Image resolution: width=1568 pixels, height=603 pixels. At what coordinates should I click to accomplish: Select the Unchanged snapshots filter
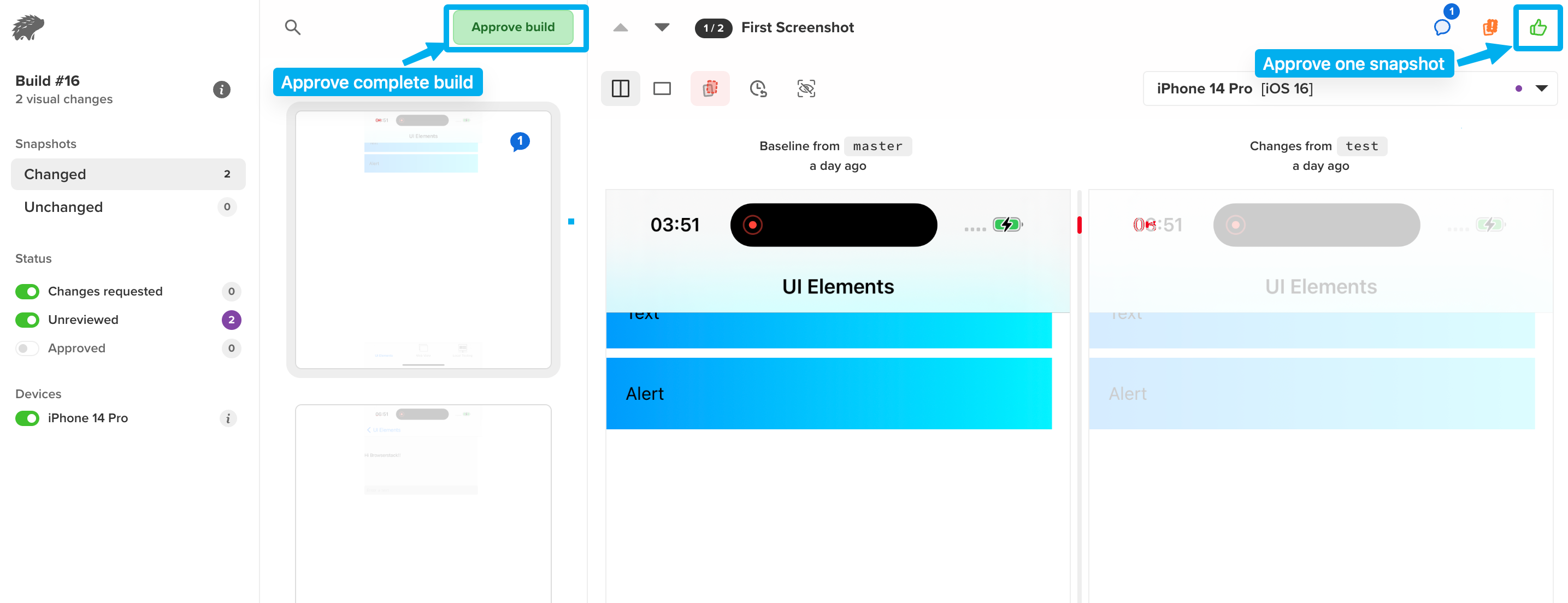[128, 207]
